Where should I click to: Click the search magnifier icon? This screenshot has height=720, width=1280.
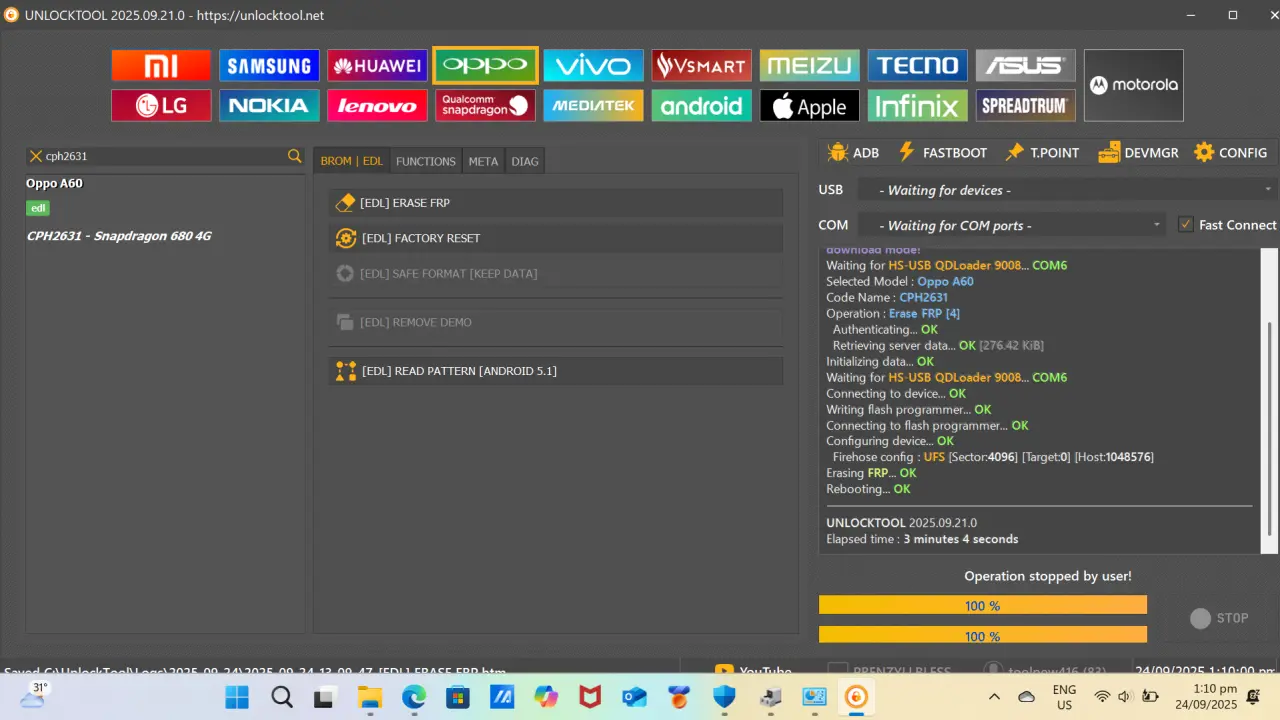[294, 156]
